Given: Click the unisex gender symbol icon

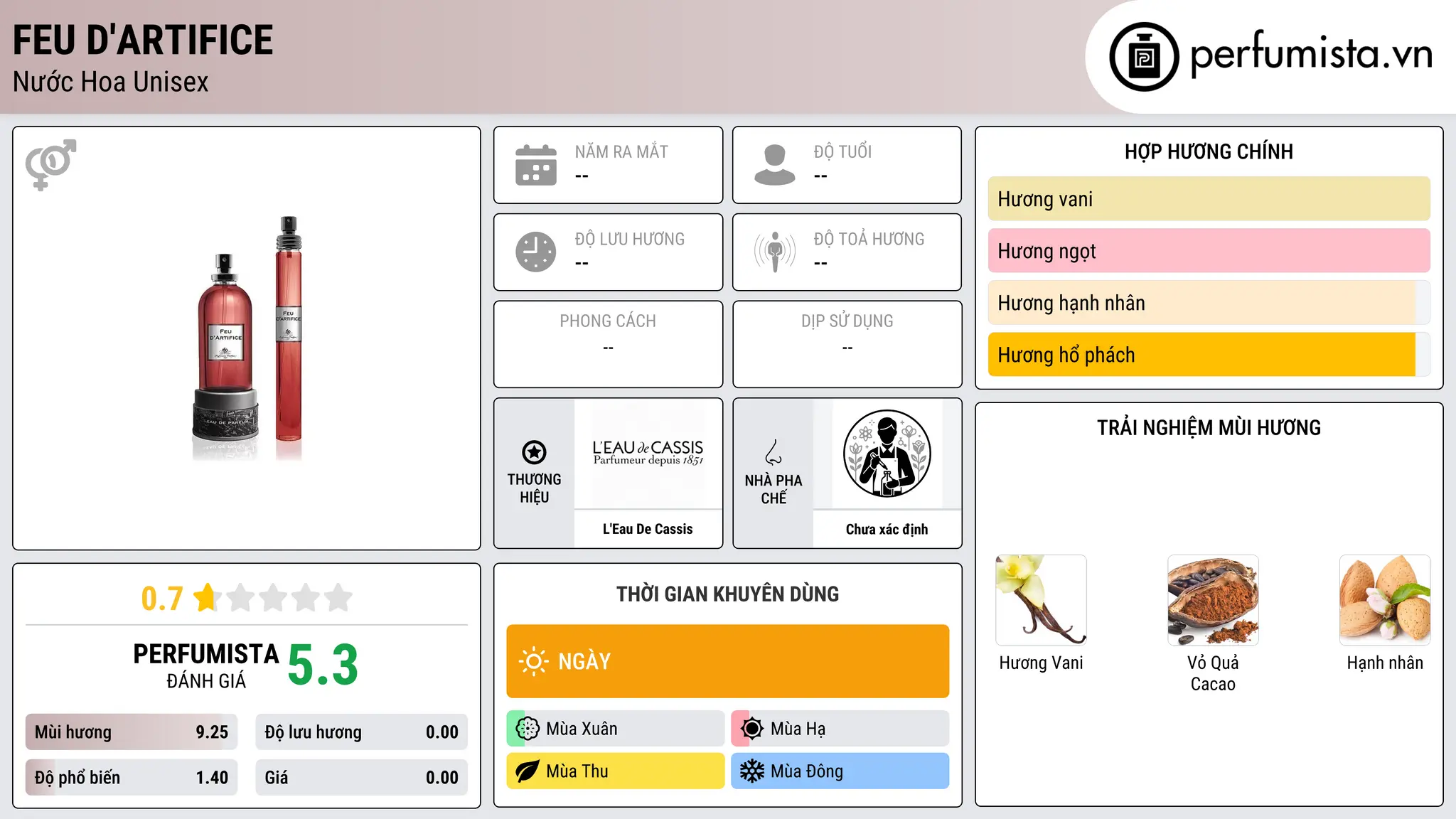Looking at the screenshot, I should click(x=50, y=165).
